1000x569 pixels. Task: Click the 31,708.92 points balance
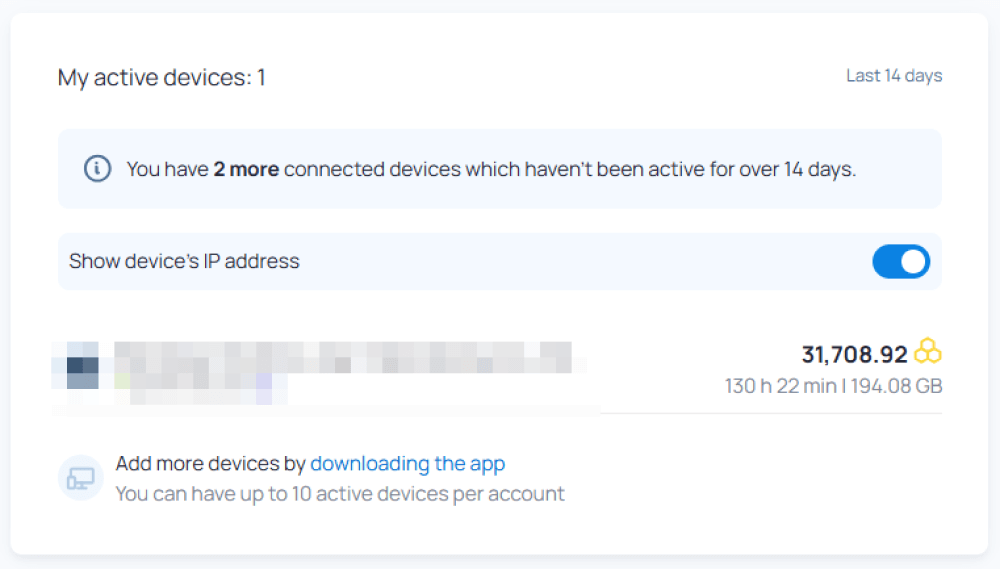click(x=854, y=354)
